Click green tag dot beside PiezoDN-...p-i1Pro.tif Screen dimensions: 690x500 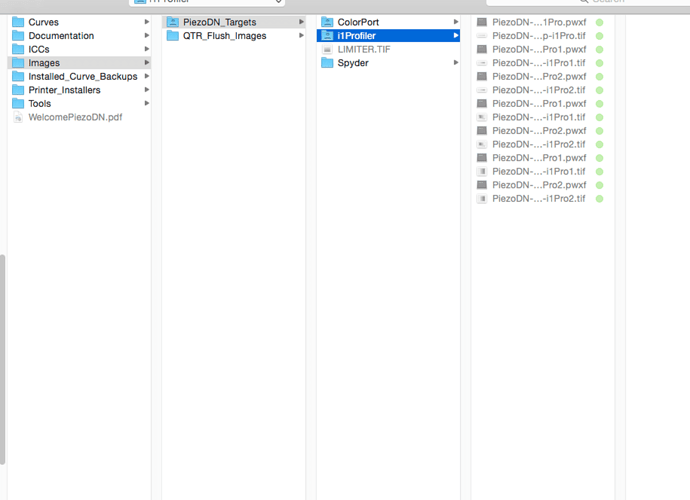(x=599, y=36)
